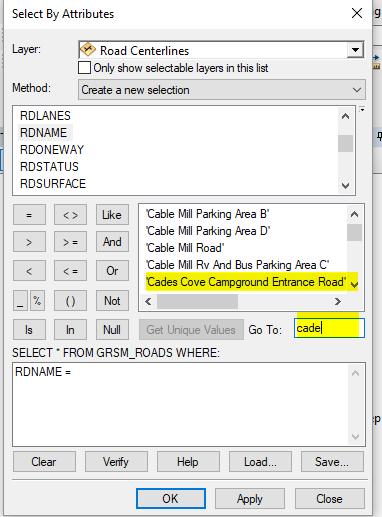The height and width of the screenshot is (517, 382).
Task: Click the underscore wildcard button
Action: tap(20, 301)
